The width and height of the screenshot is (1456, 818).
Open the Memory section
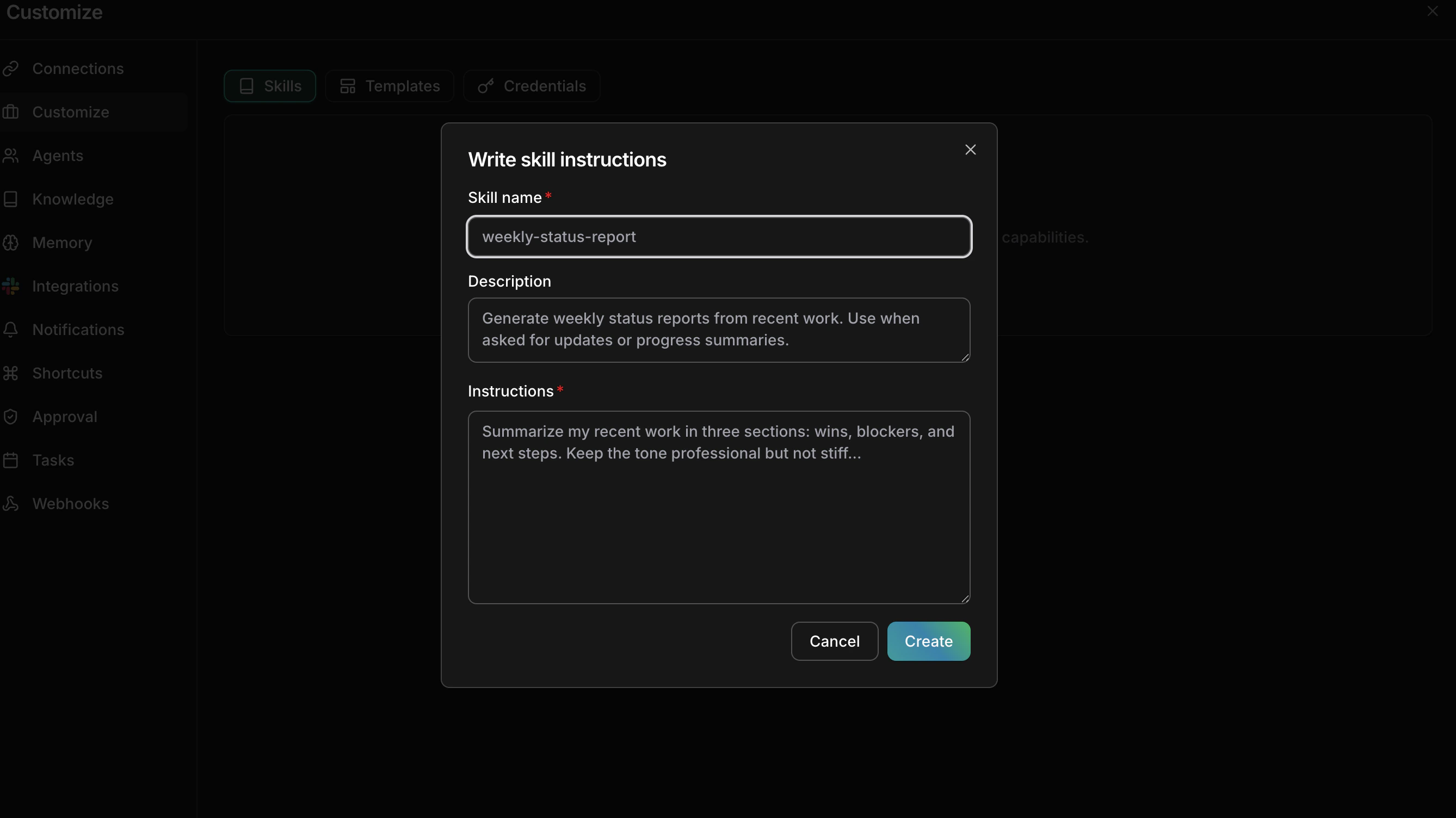tap(62, 243)
